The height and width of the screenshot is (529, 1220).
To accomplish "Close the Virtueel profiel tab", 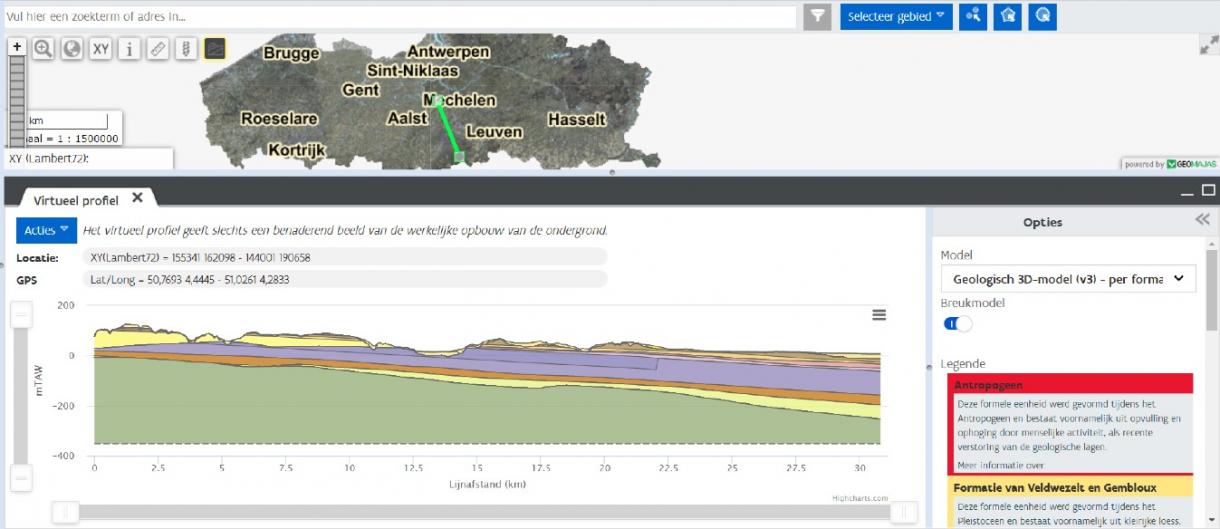I will [x=138, y=198].
